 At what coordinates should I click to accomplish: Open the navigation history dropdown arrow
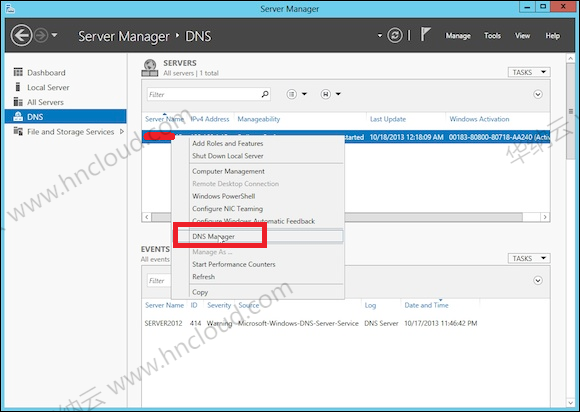click(x=54, y=36)
